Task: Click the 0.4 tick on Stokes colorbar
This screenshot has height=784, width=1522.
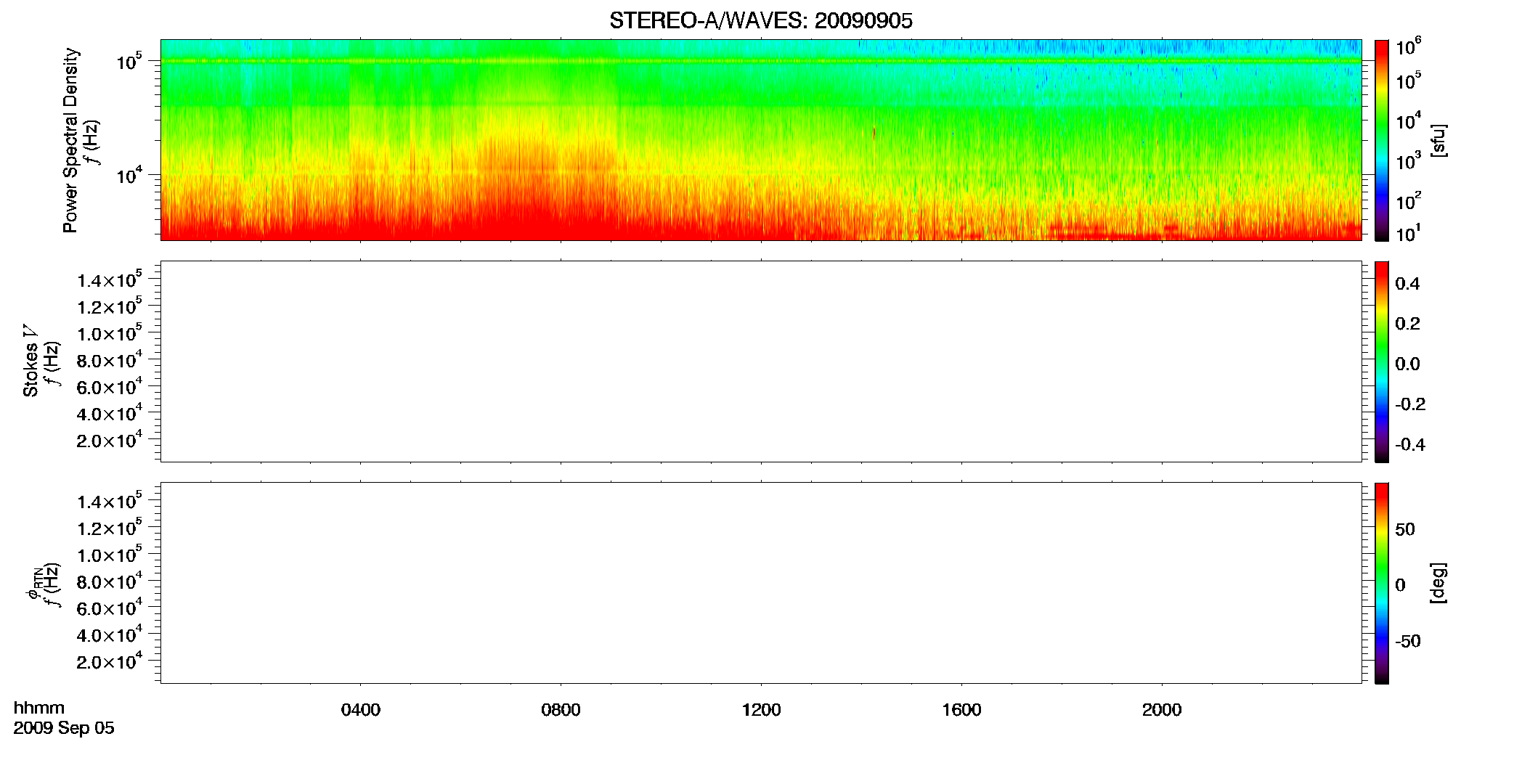Action: click(1407, 284)
